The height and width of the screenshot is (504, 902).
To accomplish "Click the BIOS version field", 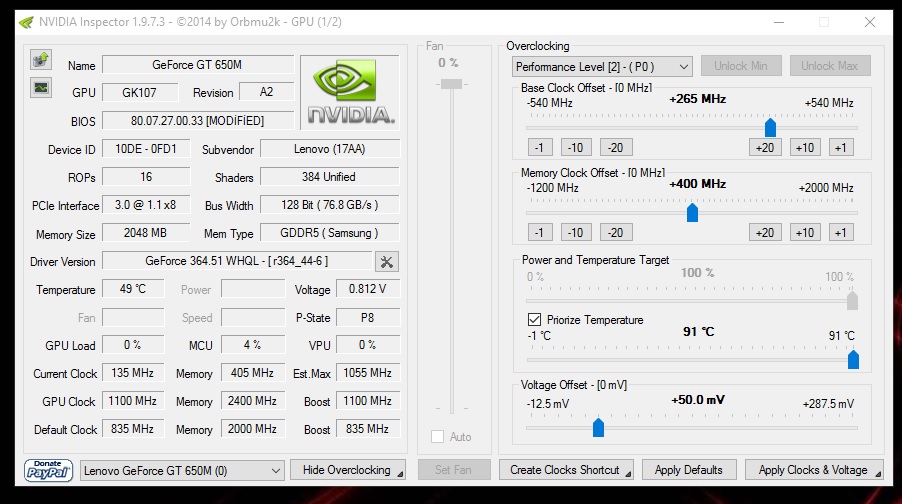I will (198, 121).
